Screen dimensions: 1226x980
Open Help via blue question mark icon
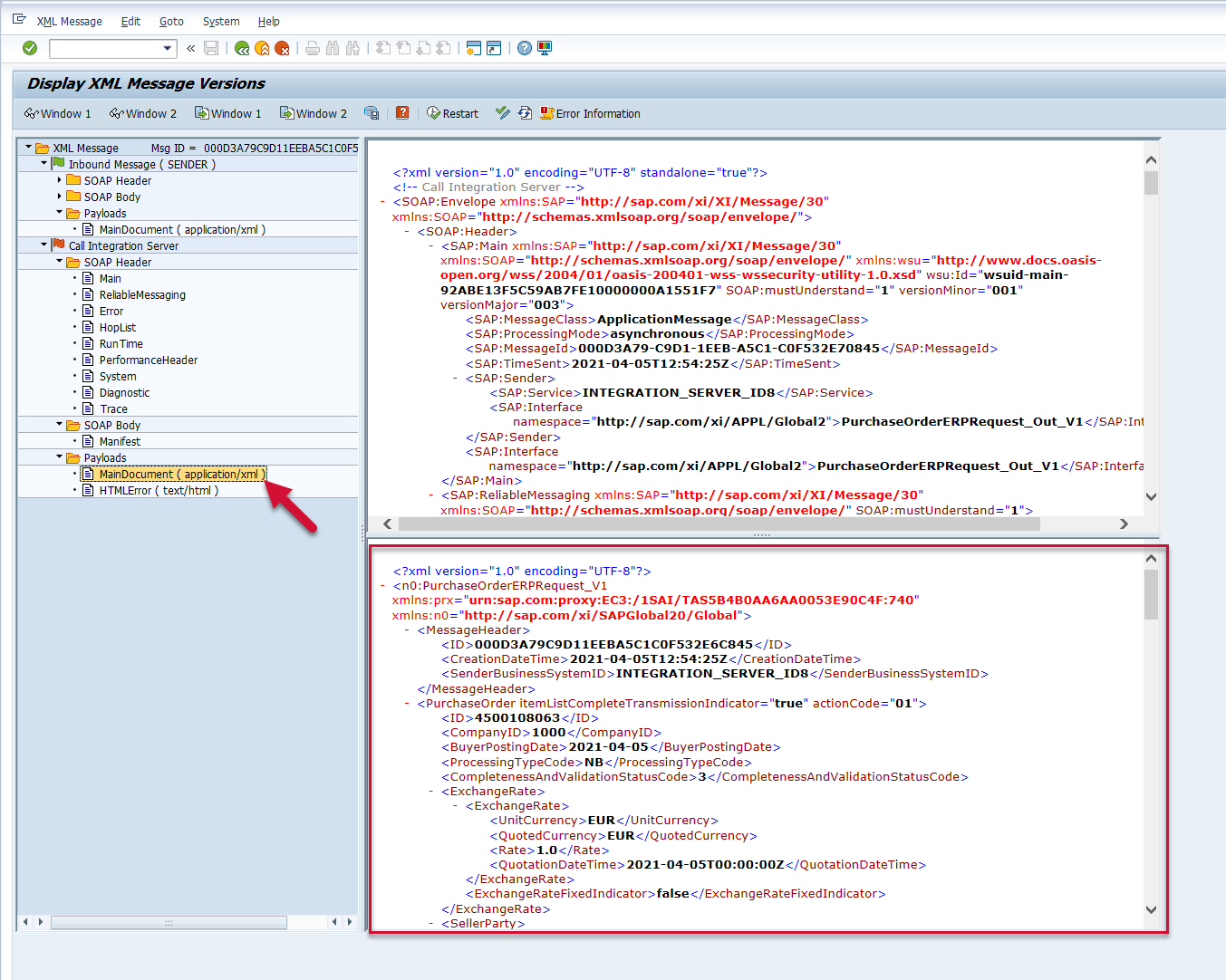click(525, 48)
